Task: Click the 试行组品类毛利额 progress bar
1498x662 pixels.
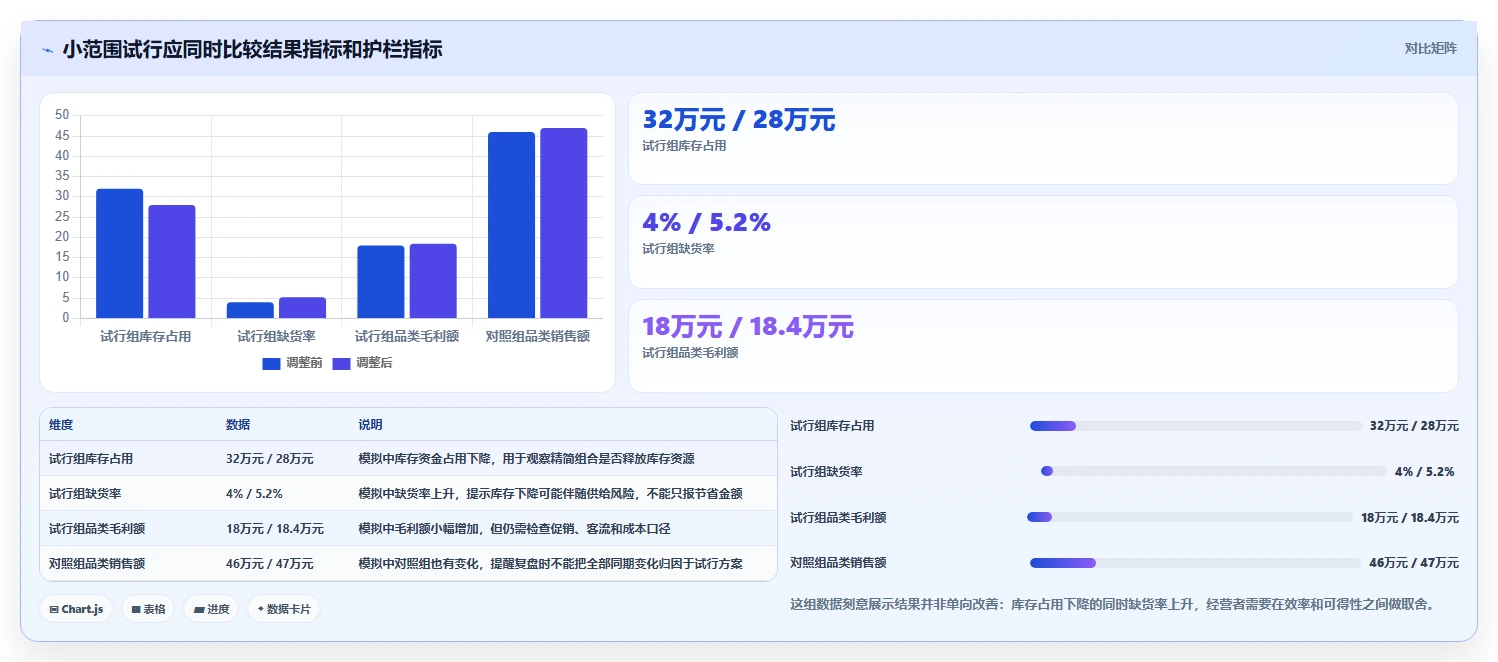Action: (x=1190, y=517)
